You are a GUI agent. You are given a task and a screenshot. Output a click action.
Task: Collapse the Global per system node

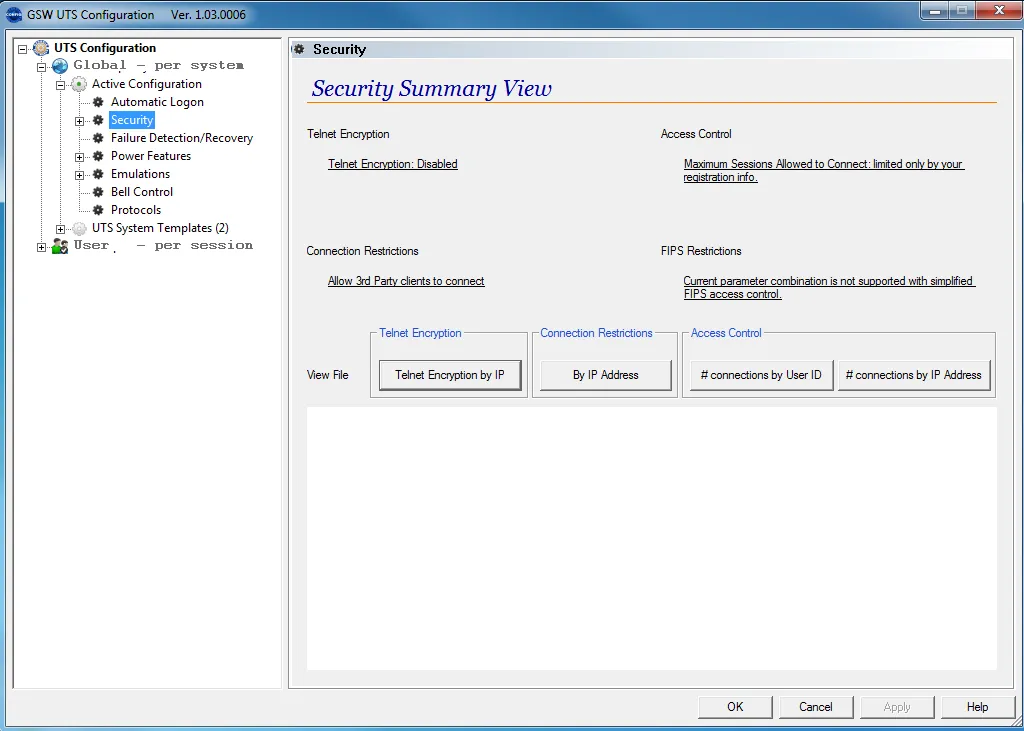point(41,67)
